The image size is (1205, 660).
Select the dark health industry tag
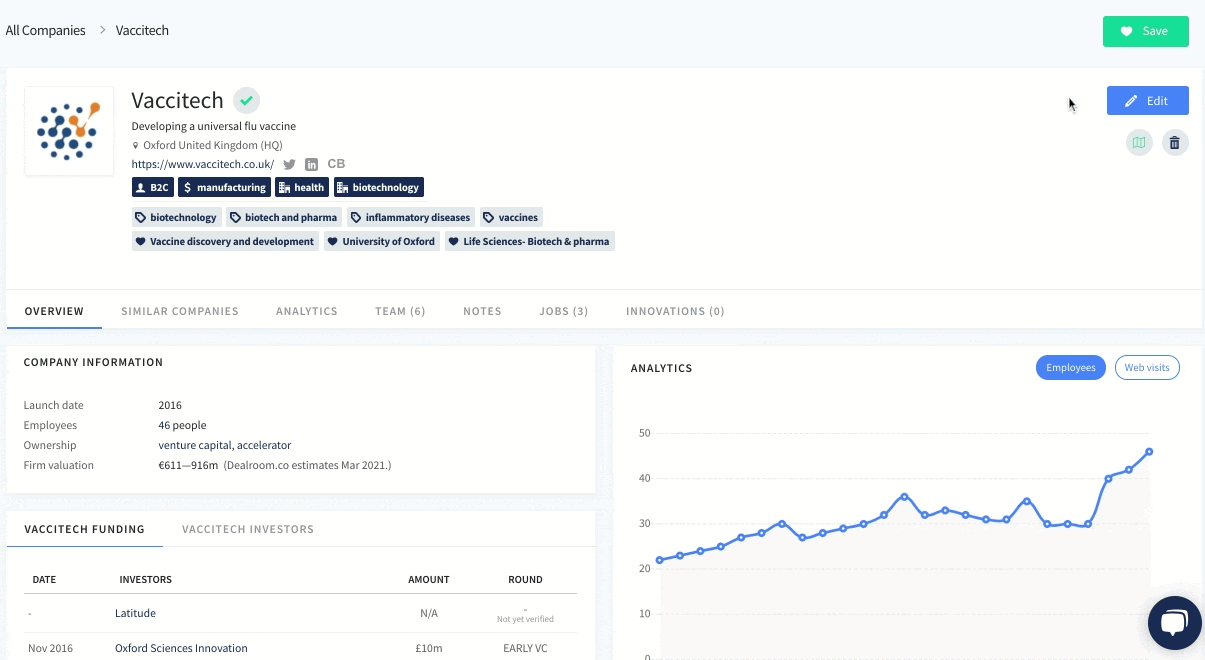click(302, 187)
